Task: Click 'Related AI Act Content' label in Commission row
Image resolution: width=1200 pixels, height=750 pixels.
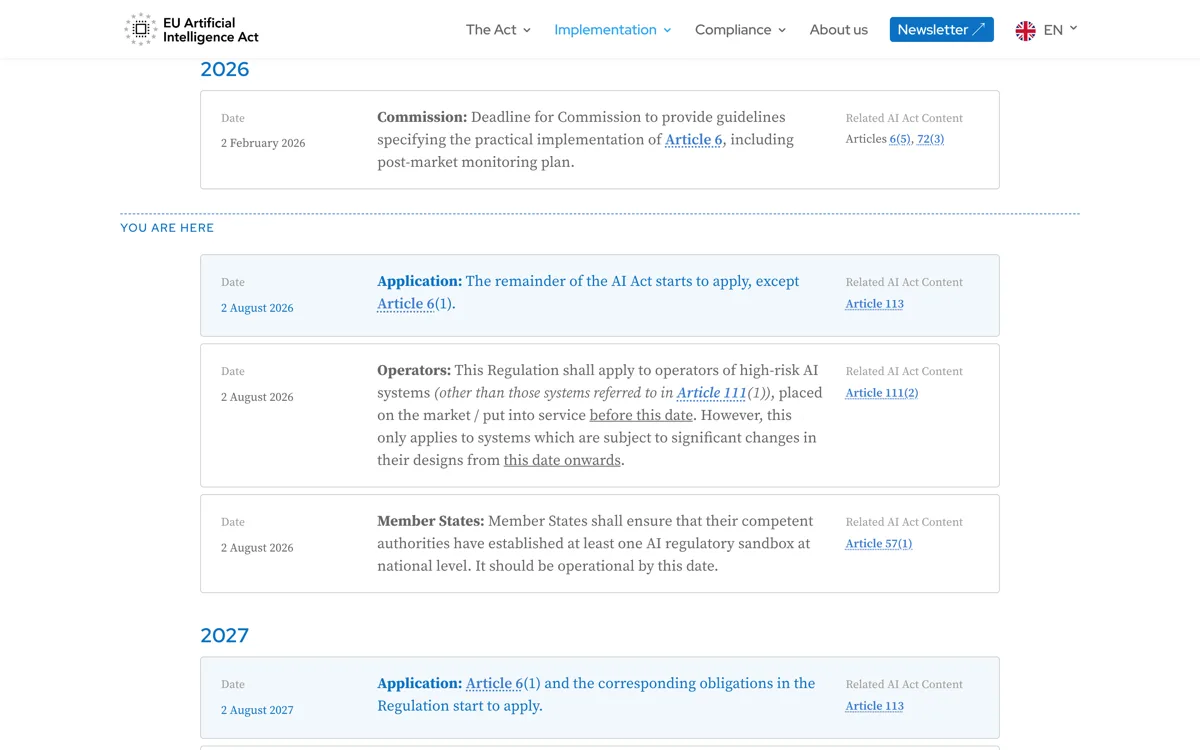Action: tap(904, 118)
